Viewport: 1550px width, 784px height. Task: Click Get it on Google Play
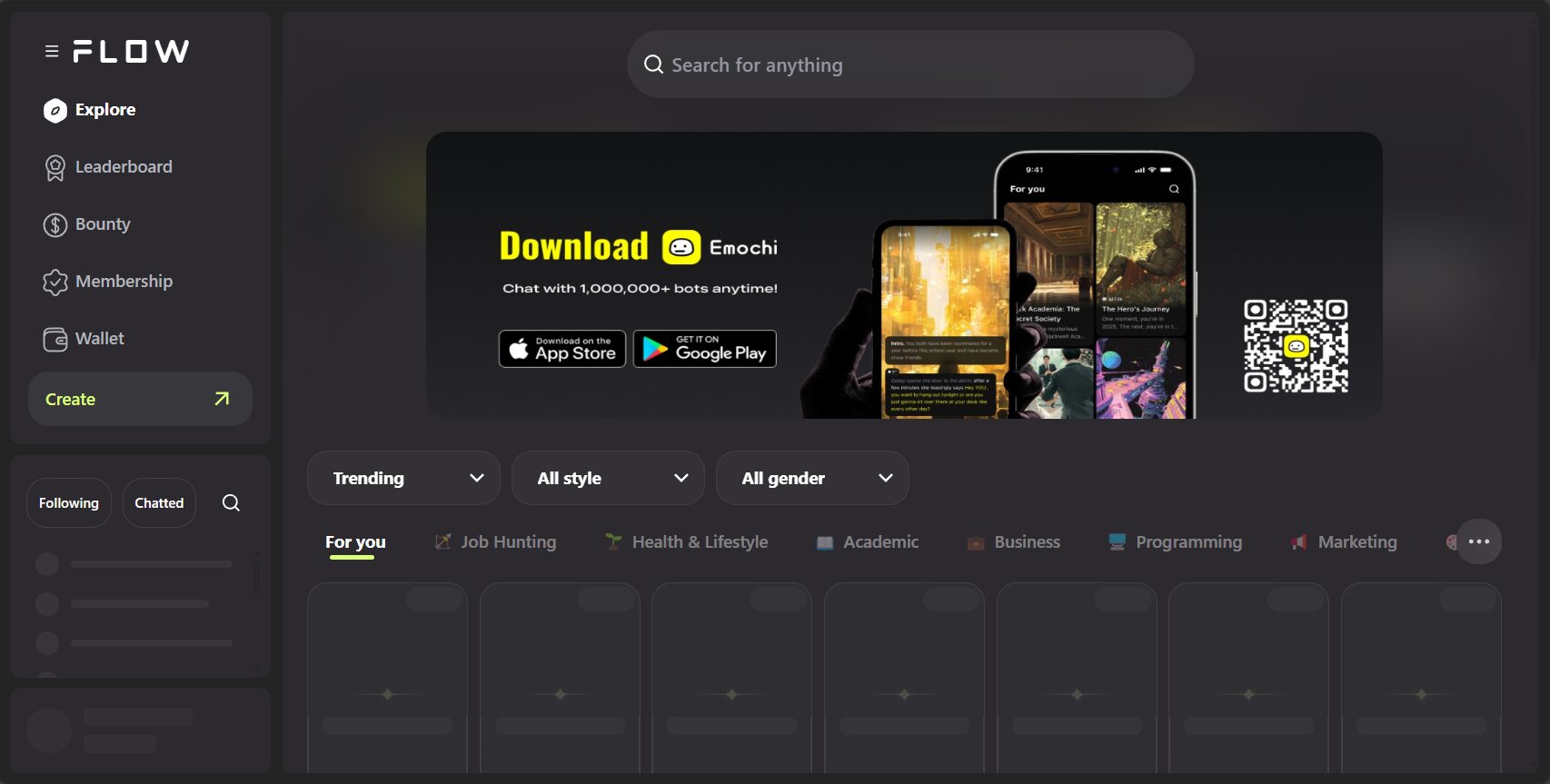pyautogui.click(x=705, y=349)
